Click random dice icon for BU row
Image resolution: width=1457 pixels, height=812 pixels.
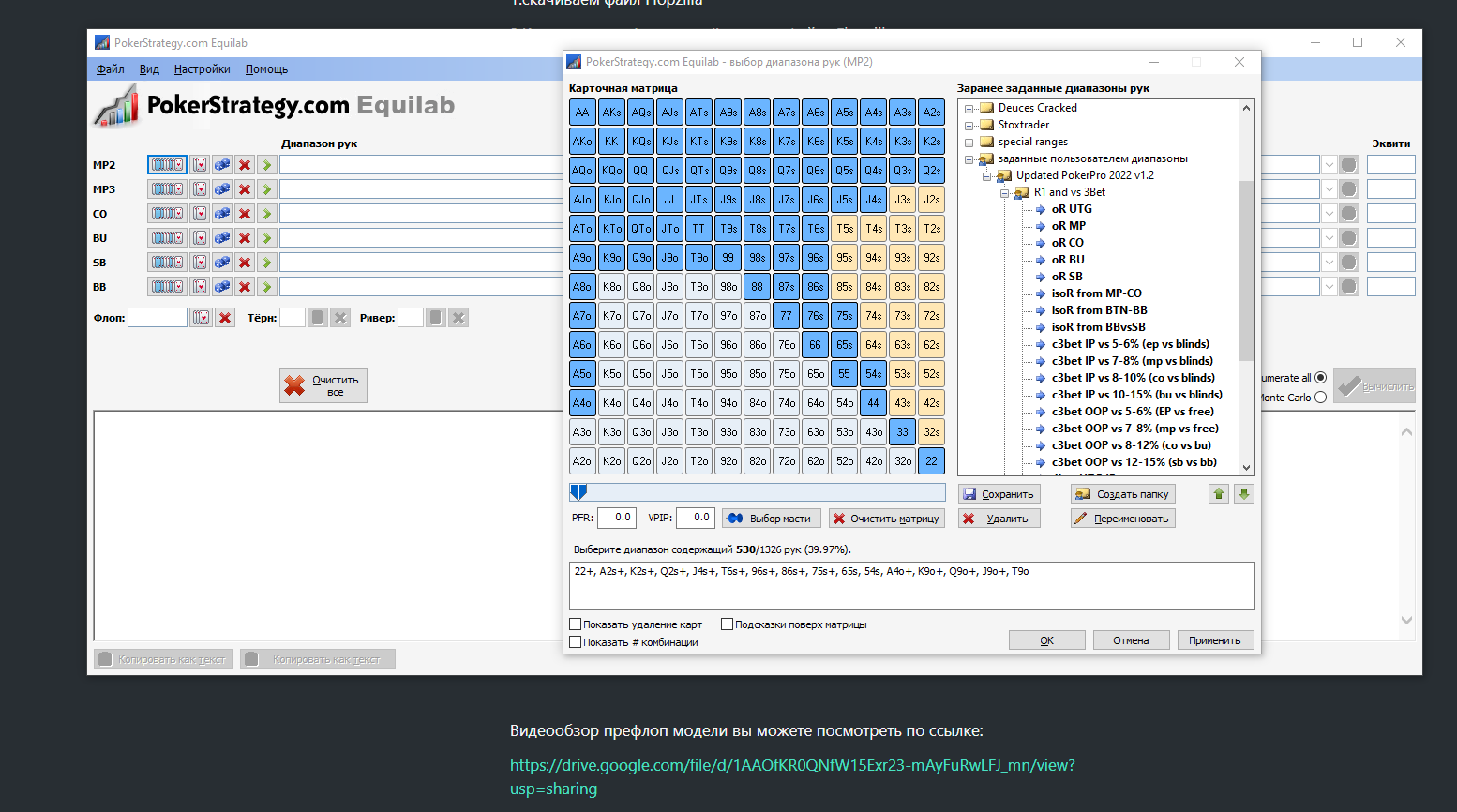[222, 238]
